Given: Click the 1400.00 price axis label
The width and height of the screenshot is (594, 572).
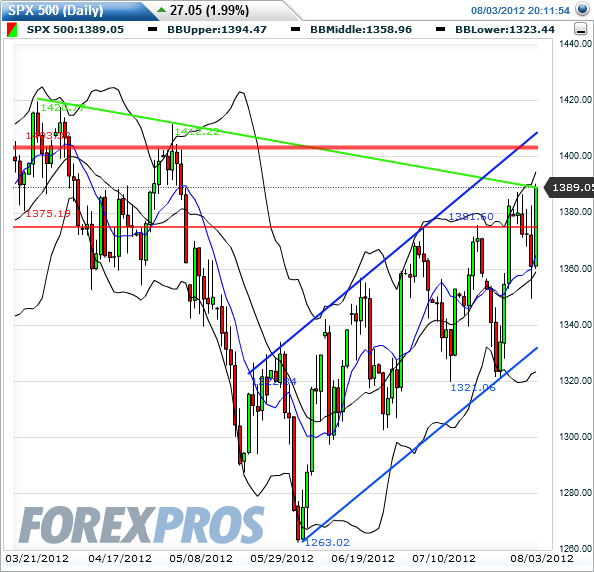Looking at the screenshot, I should (575, 155).
